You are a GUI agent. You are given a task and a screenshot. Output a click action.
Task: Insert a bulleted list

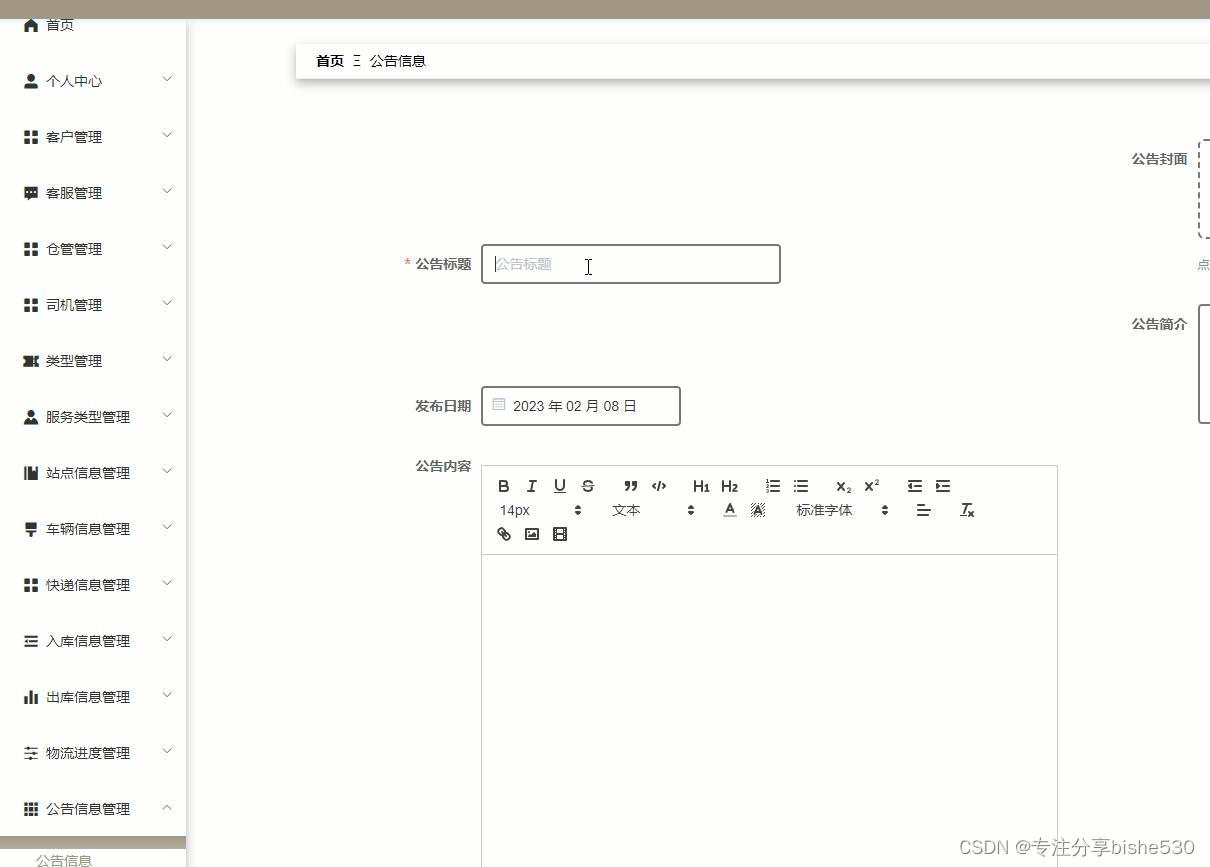tap(801, 486)
